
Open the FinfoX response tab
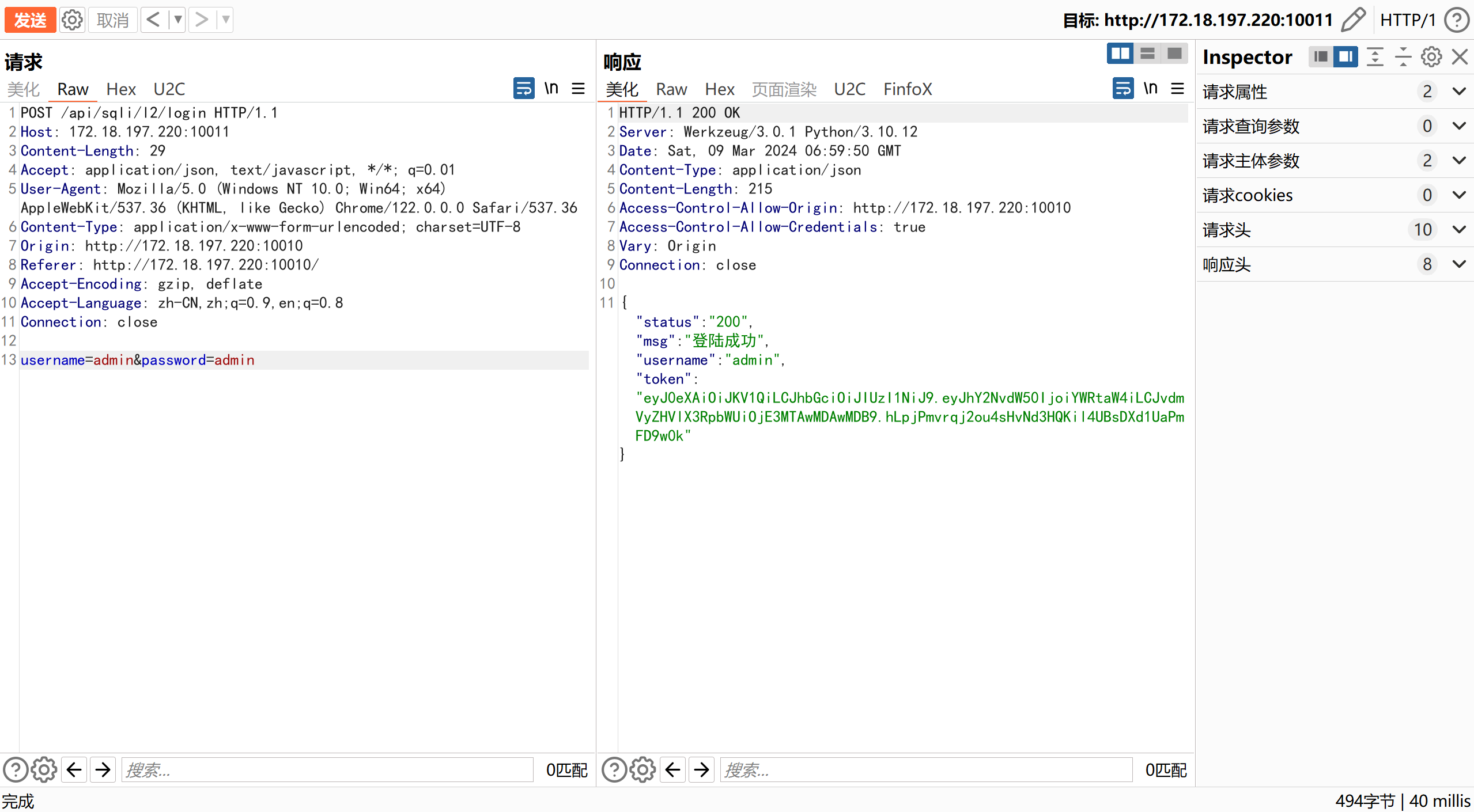coord(908,89)
